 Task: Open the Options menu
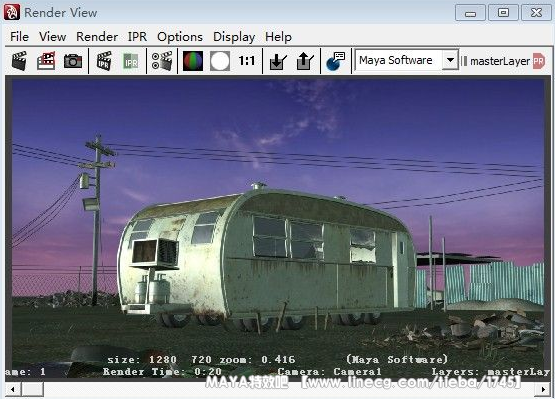coord(180,37)
